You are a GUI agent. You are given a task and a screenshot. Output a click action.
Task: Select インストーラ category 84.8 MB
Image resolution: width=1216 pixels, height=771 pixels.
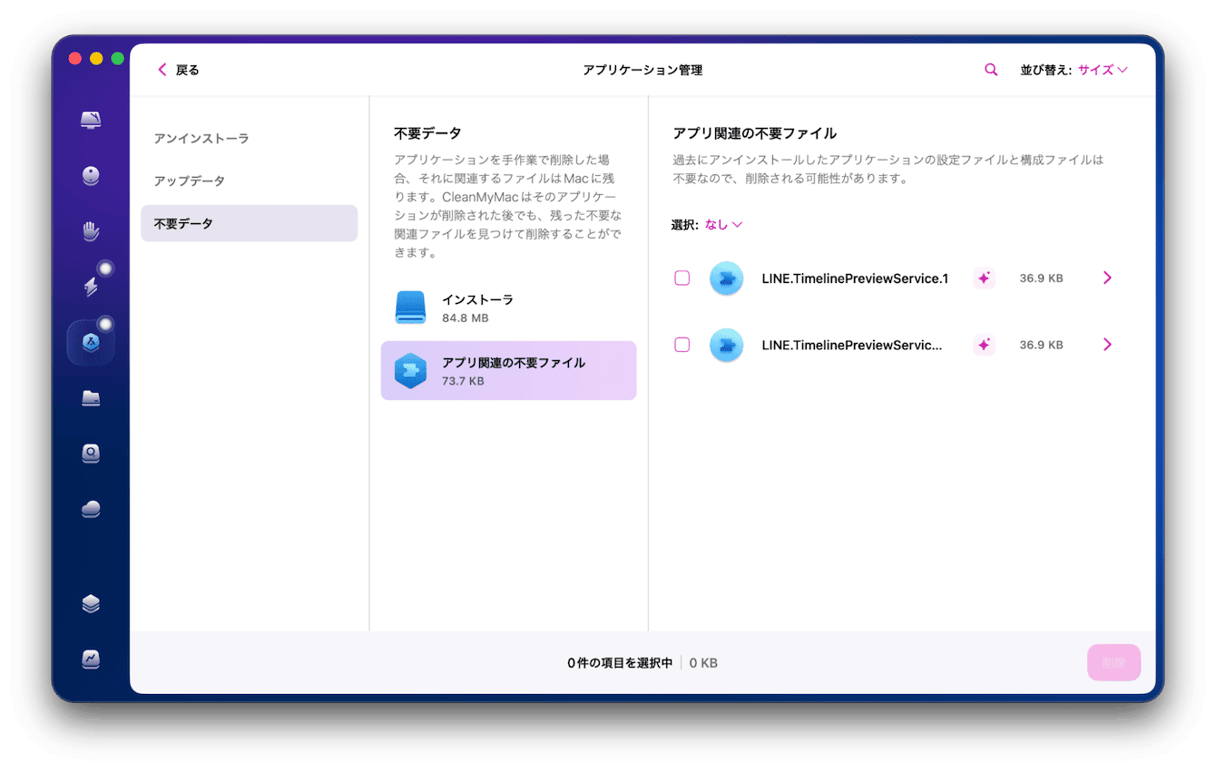tap(508, 308)
